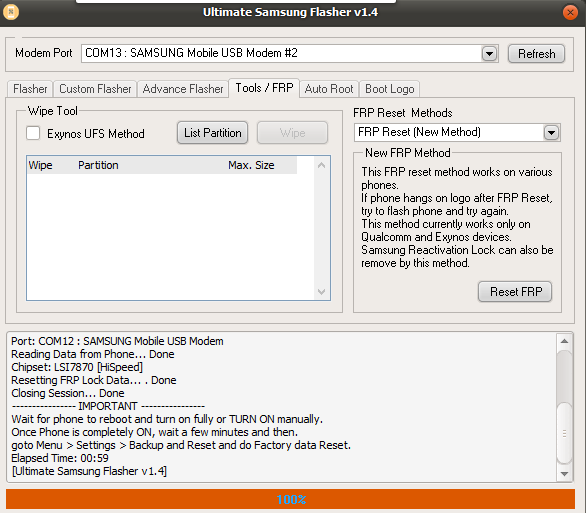Switch to the Auto Root tab
This screenshot has width=587, height=513.
(329, 89)
